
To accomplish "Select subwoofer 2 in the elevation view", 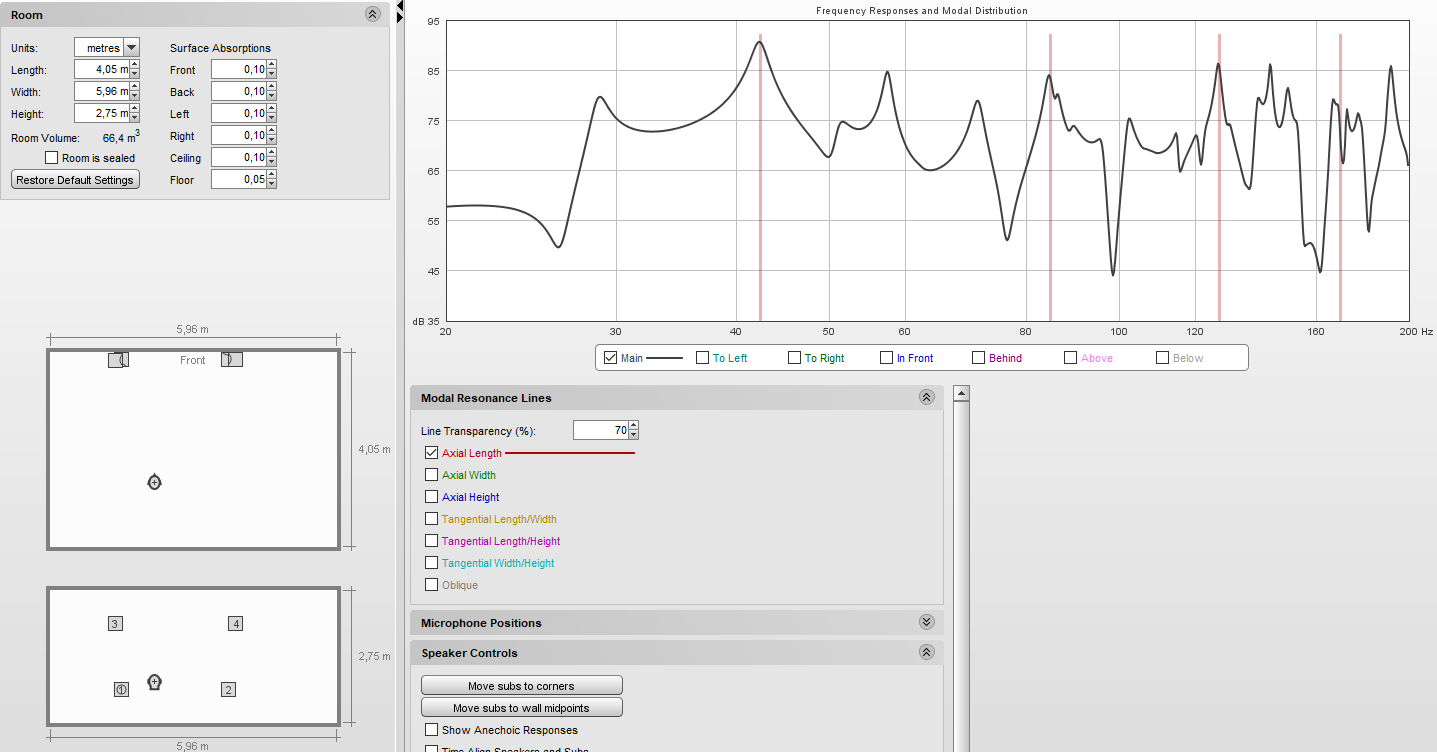I will coord(228,689).
